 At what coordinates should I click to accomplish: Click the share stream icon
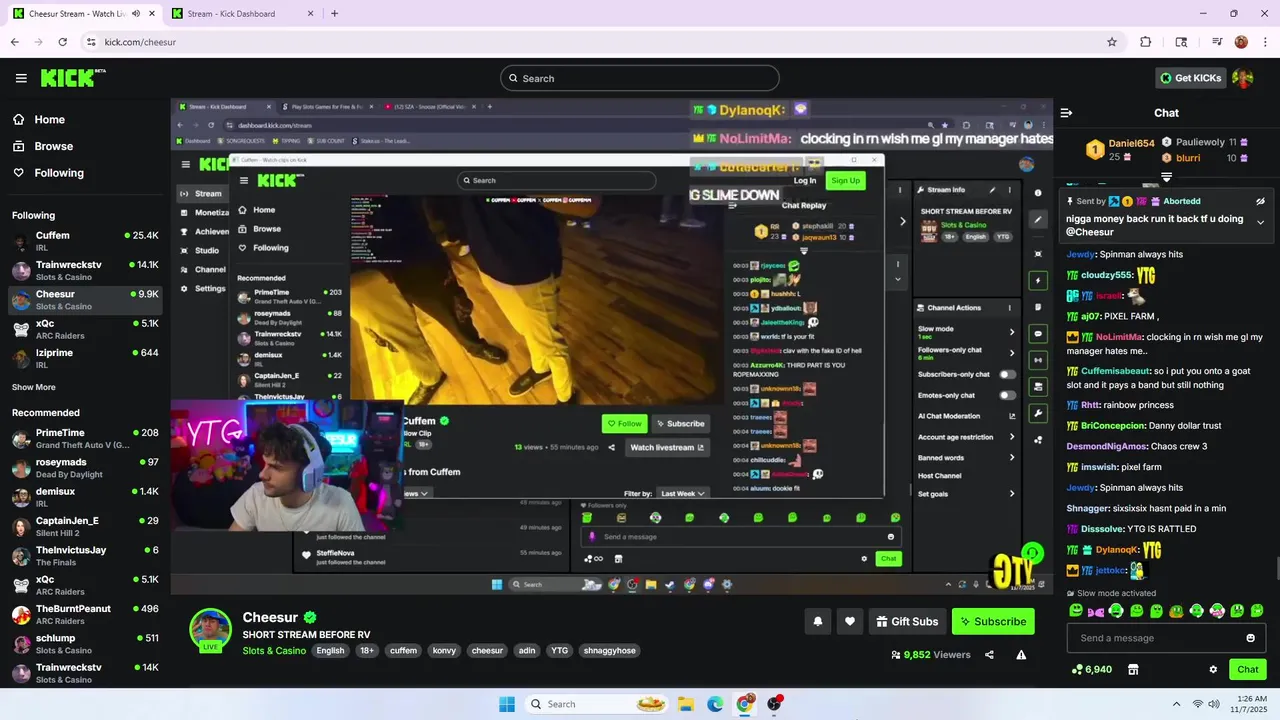pyautogui.click(x=989, y=655)
